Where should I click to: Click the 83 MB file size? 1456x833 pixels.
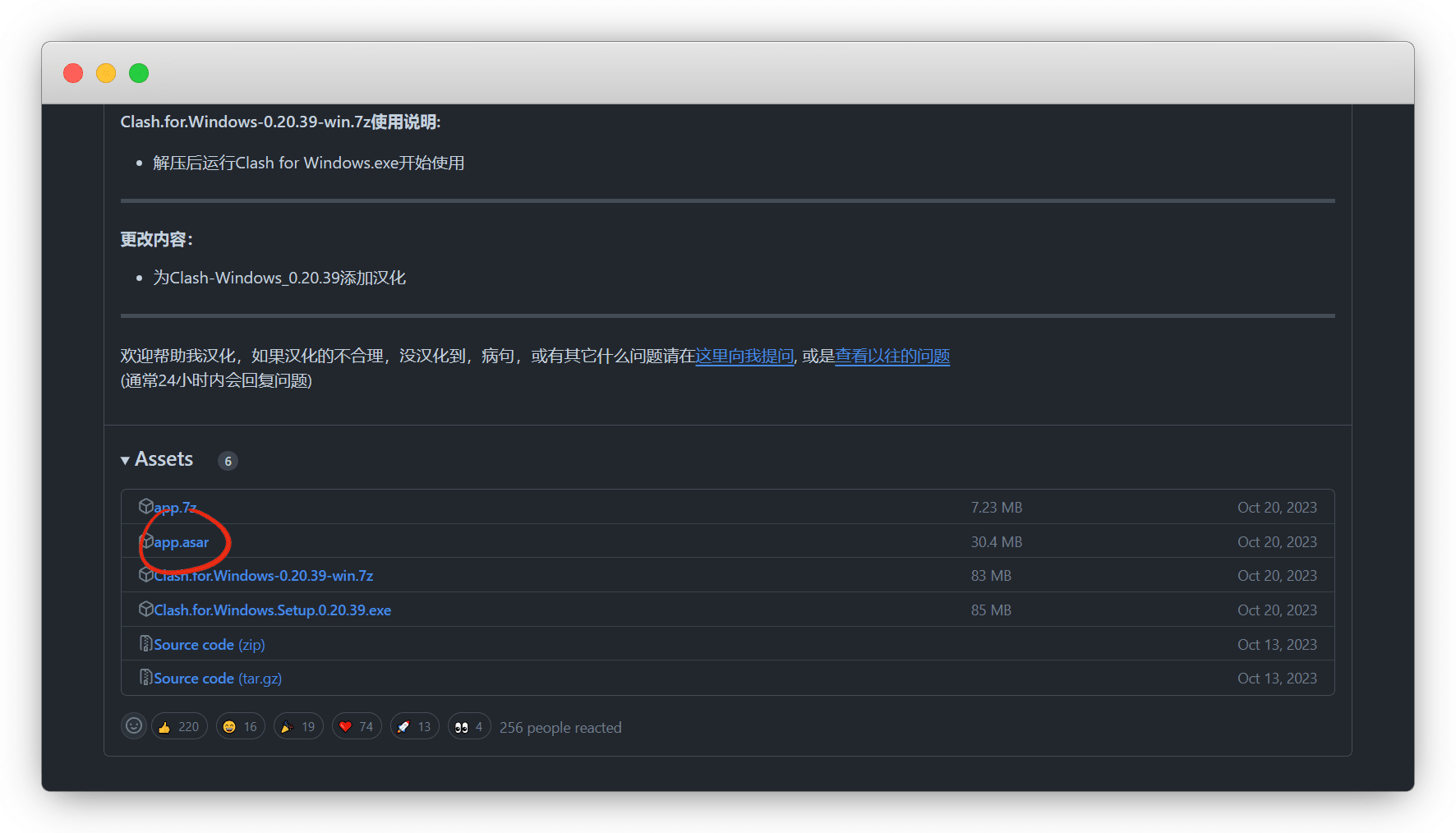(991, 576)
